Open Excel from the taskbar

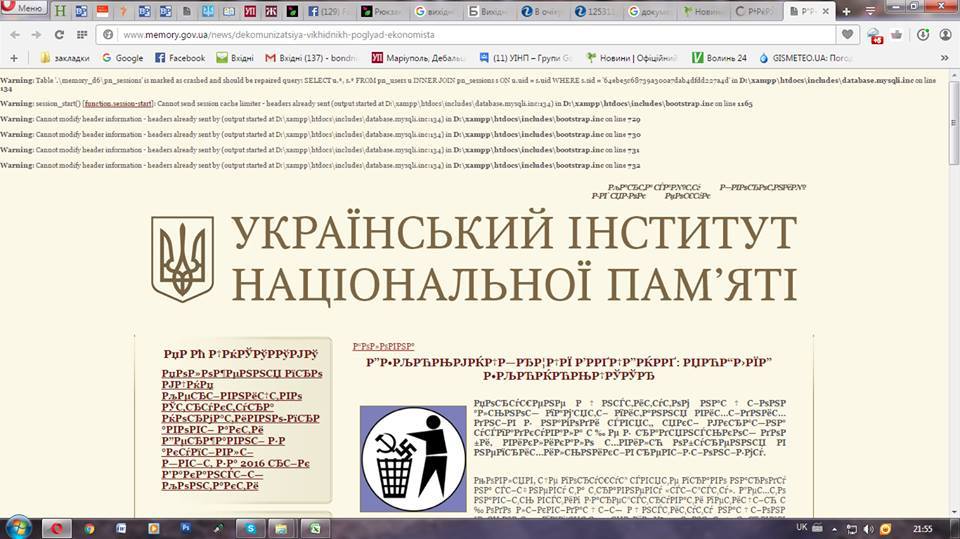[315, 529]
